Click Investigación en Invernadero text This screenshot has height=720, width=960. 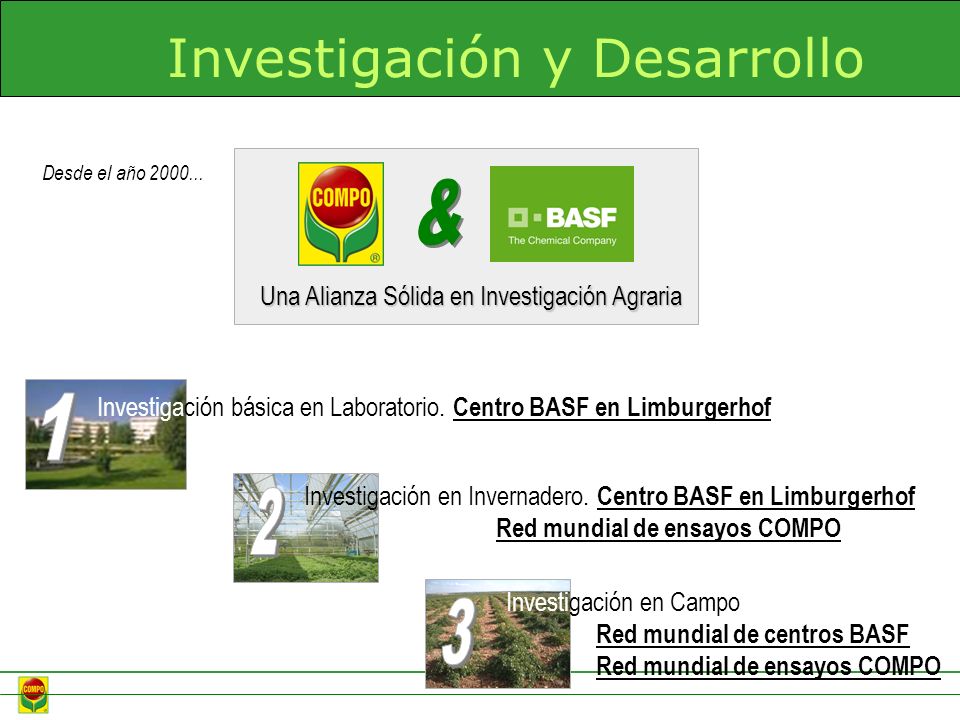pyautogui.click(x=446, y=497)
